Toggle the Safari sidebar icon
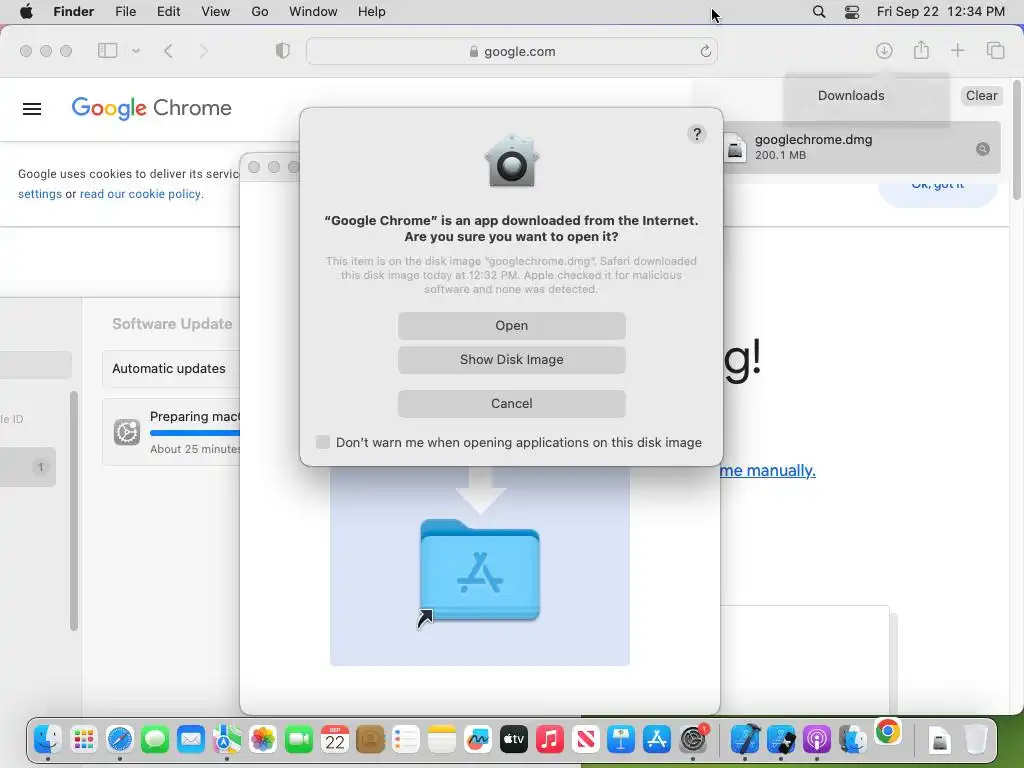 point(107,50)
